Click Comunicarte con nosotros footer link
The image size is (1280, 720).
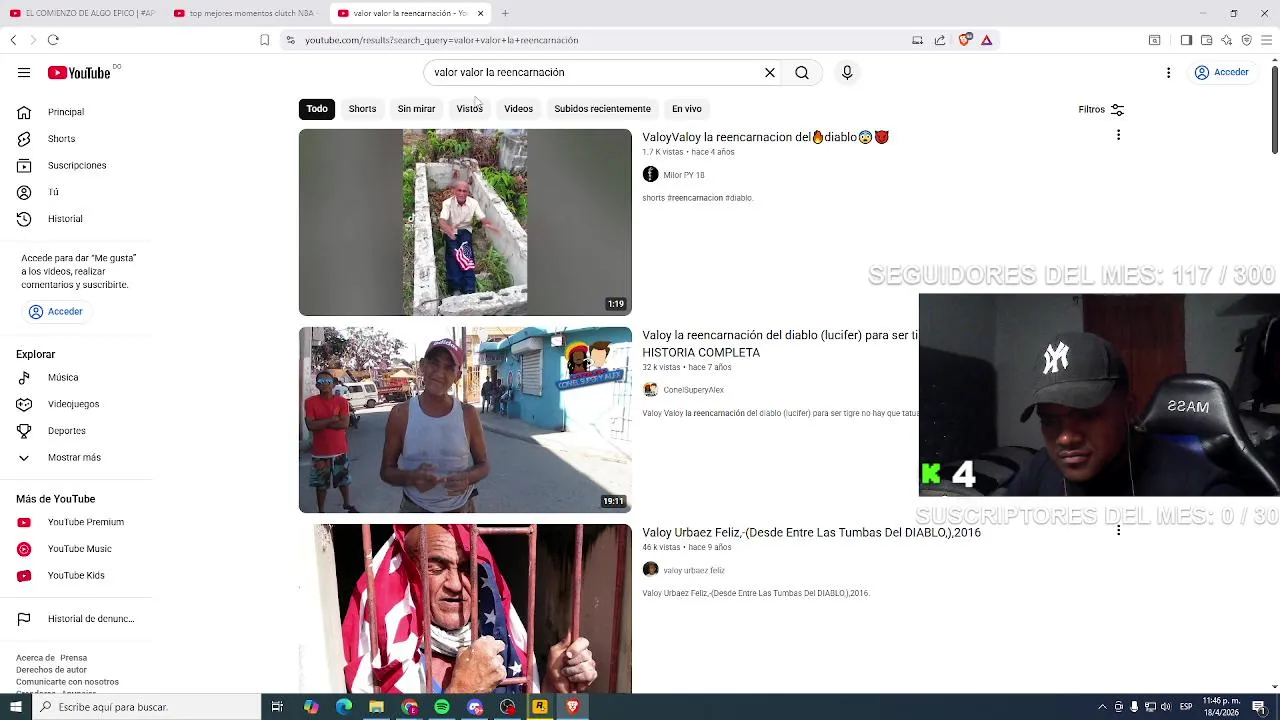(x=67, y=682)
